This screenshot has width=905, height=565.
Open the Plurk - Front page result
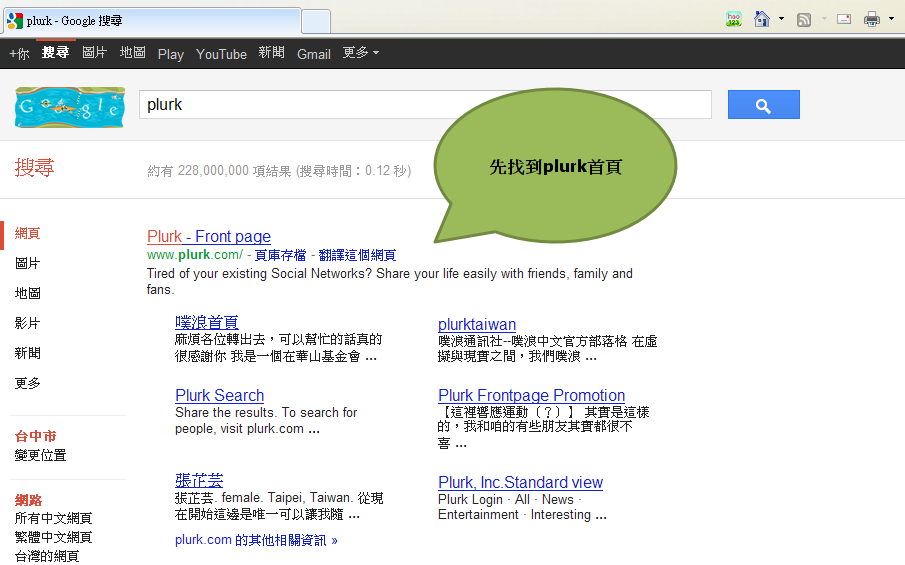[209, 237]
